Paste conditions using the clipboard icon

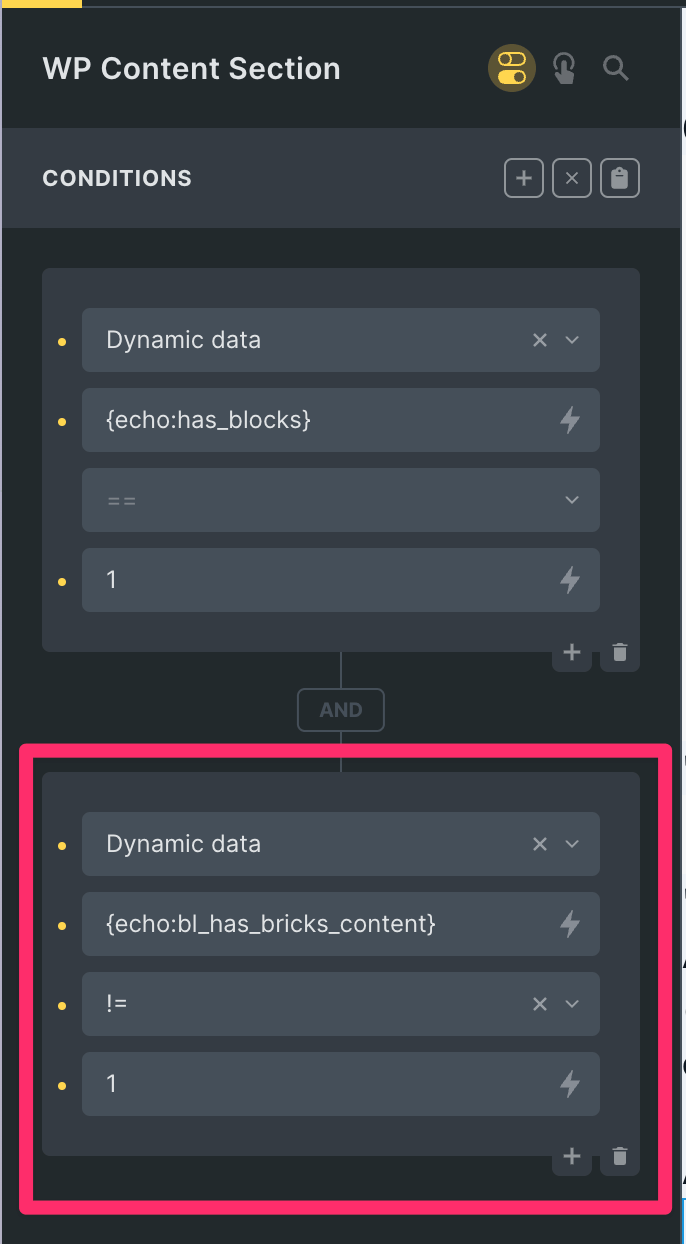click(x=620, y=179)
